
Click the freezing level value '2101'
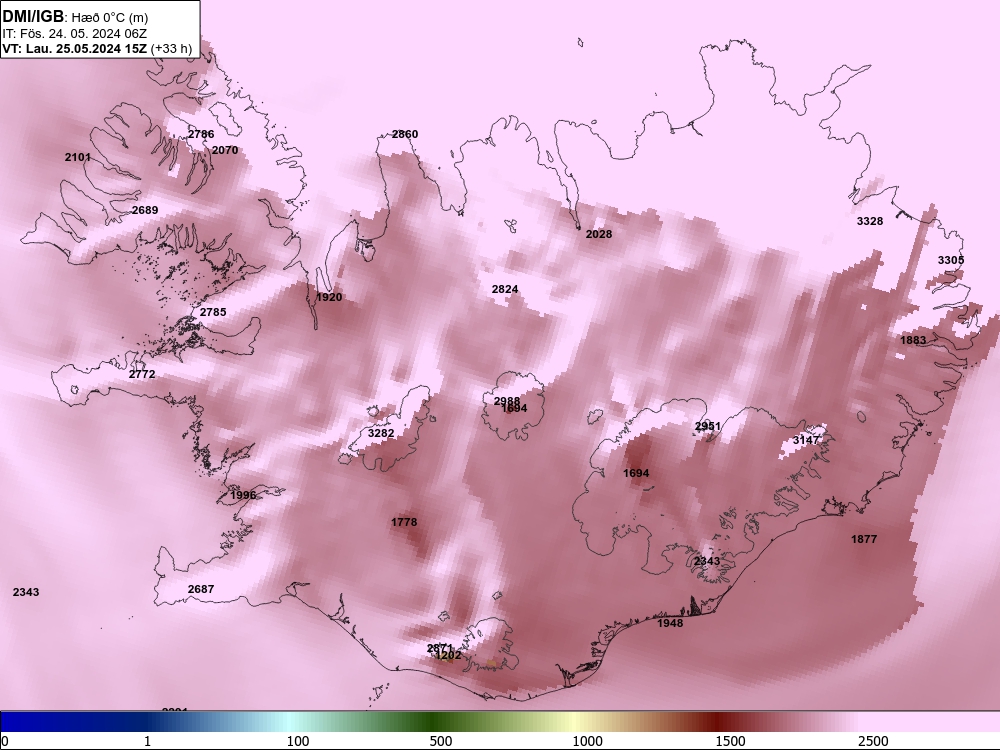[x=78, y=157]
